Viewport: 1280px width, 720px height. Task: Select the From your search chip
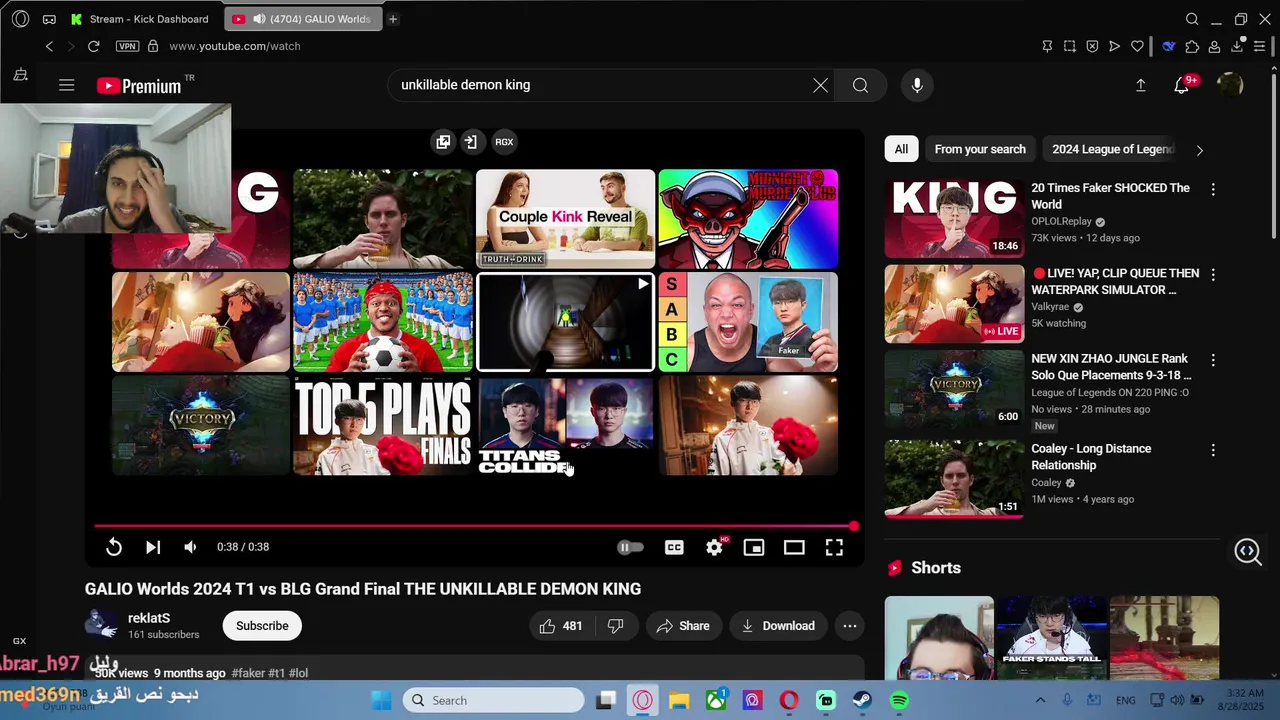[980, 149]
